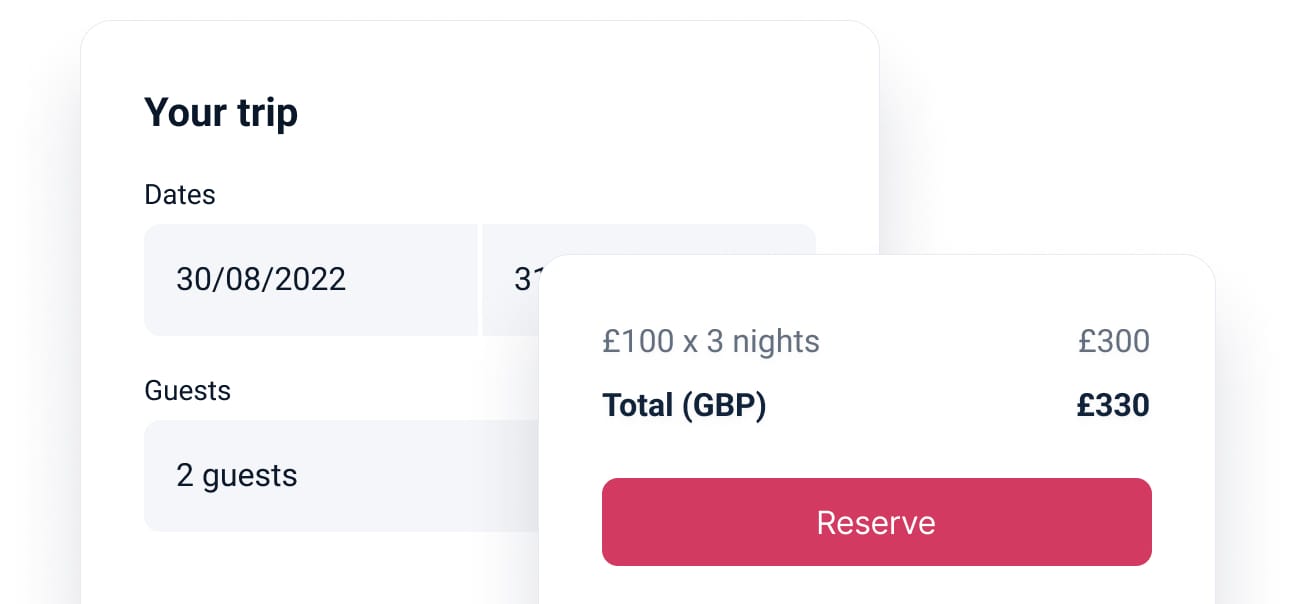
Task: Select the check-in date field showing 30/08/2022
Action: [310, 280]
